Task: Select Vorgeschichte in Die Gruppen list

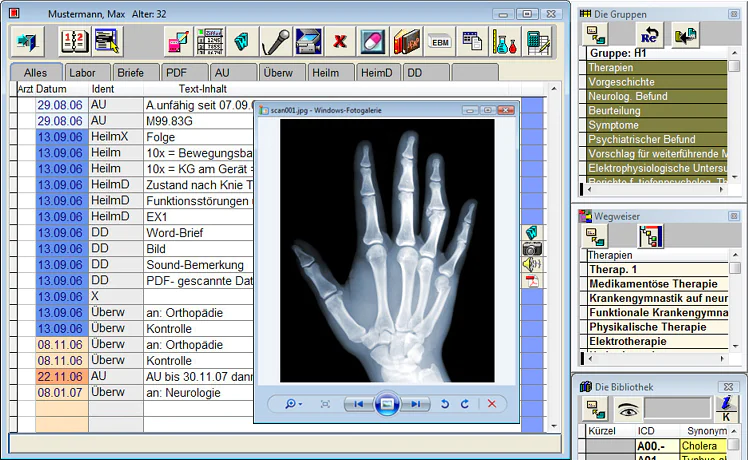Action: pos(656,82)
